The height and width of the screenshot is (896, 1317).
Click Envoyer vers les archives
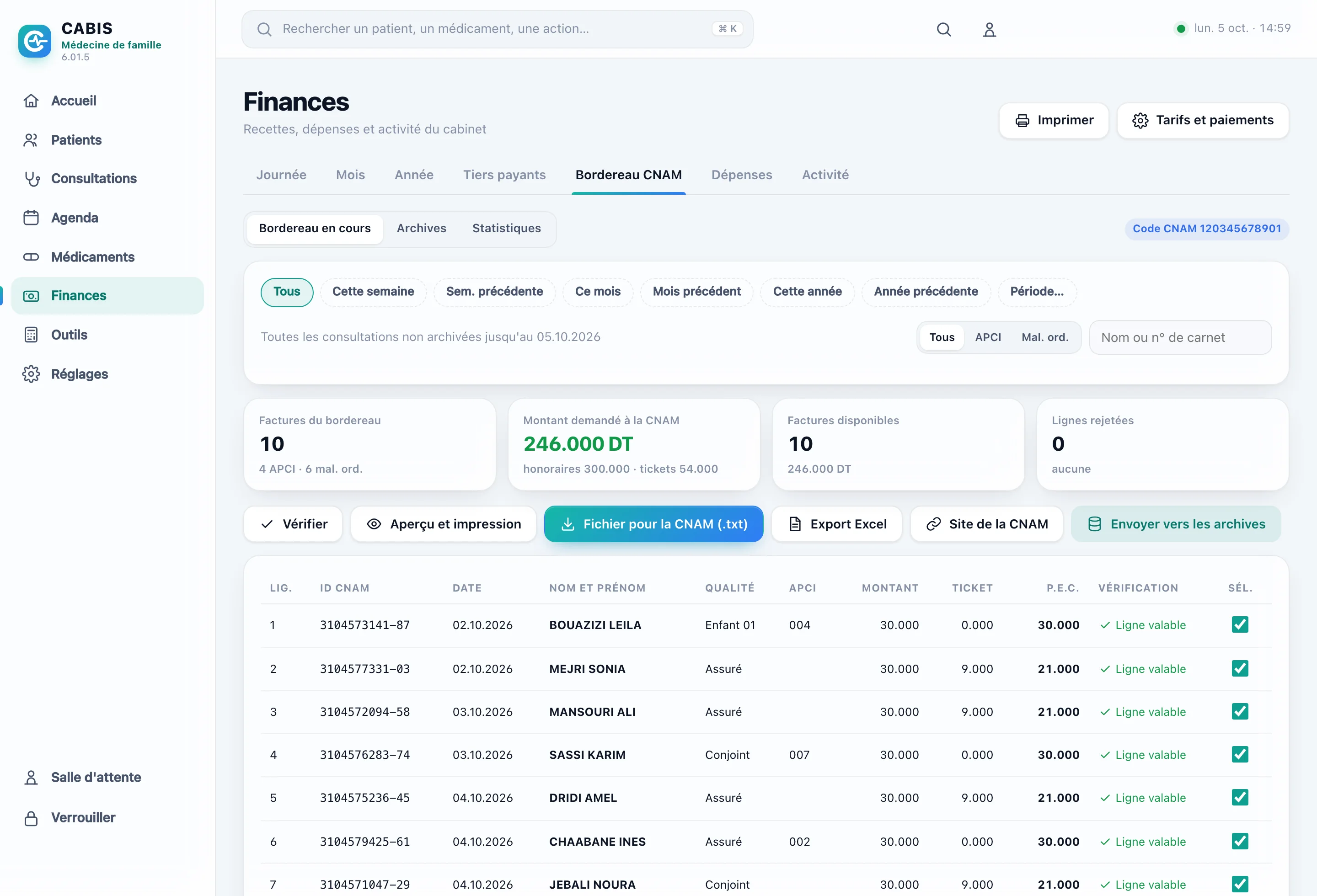pos(1176,524)
